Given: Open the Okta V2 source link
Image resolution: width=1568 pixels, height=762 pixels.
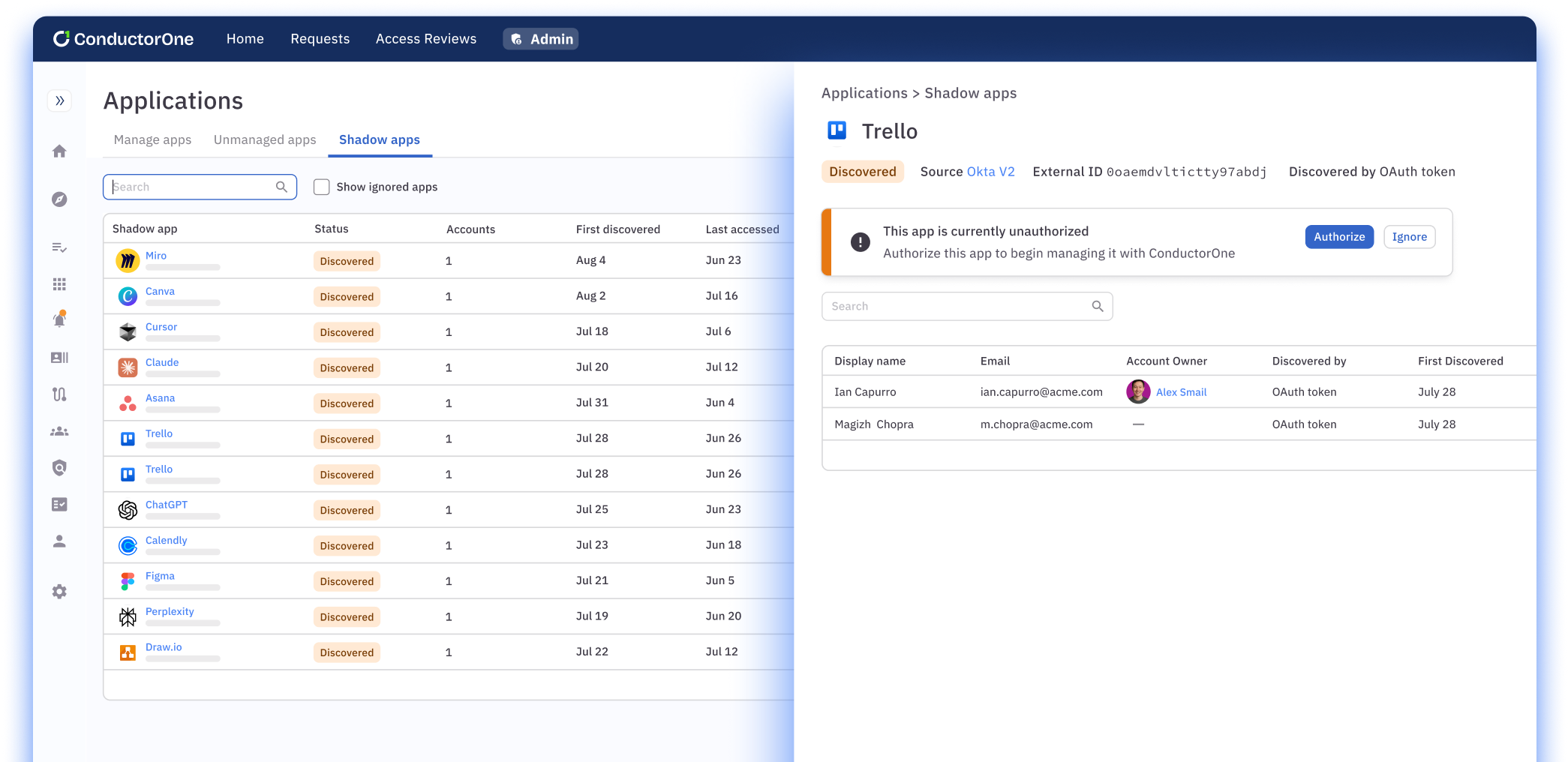Looking at the screenshot, I should 990,172.
